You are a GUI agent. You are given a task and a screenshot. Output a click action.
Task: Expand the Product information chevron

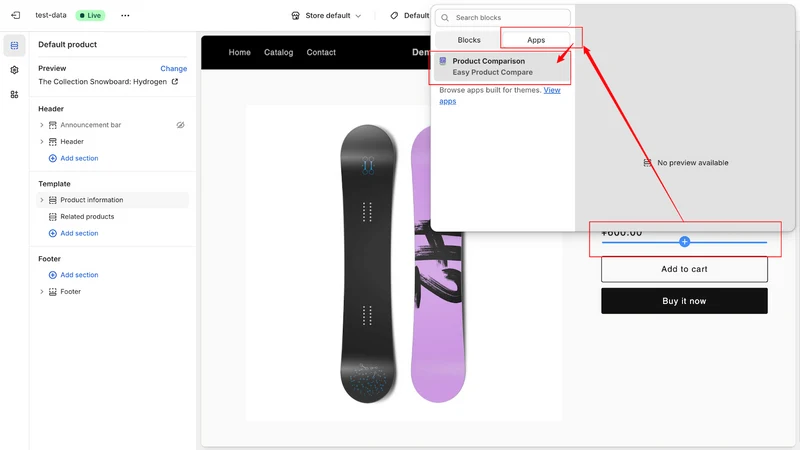41,200
